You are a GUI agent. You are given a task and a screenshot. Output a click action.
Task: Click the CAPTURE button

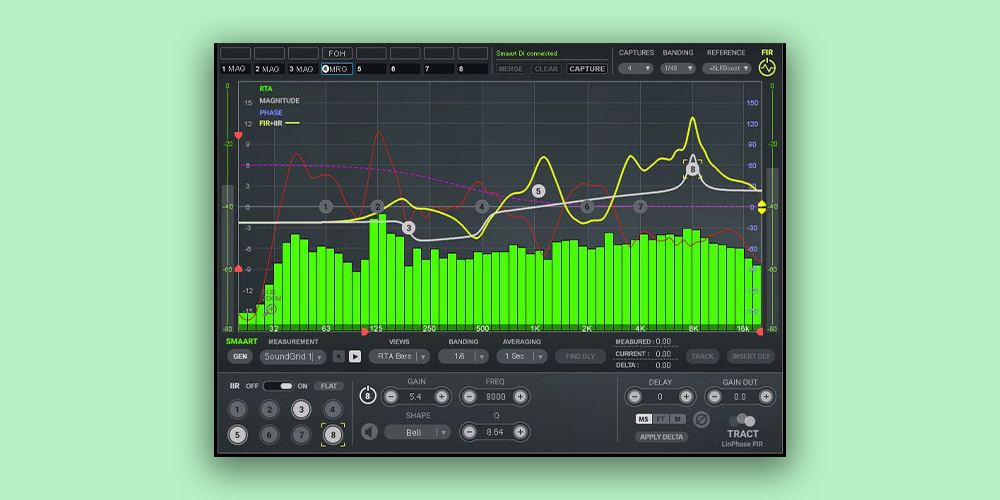click(x=587, y=69)
